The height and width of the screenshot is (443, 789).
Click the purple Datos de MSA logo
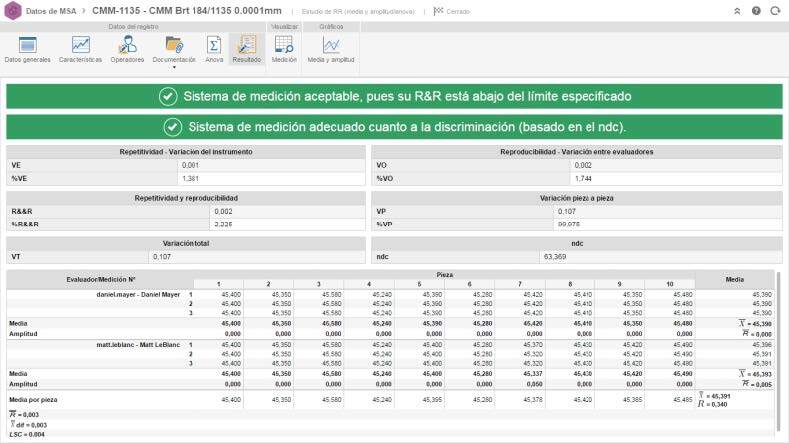11,10
